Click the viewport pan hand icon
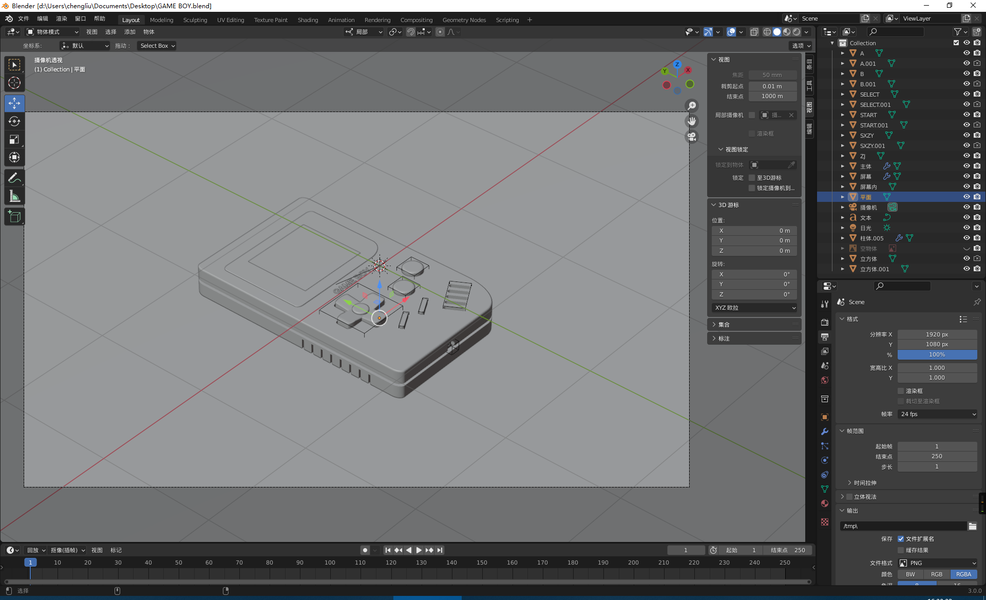The height and width of the screenshot is (600, 986). [x=692, y=121]
